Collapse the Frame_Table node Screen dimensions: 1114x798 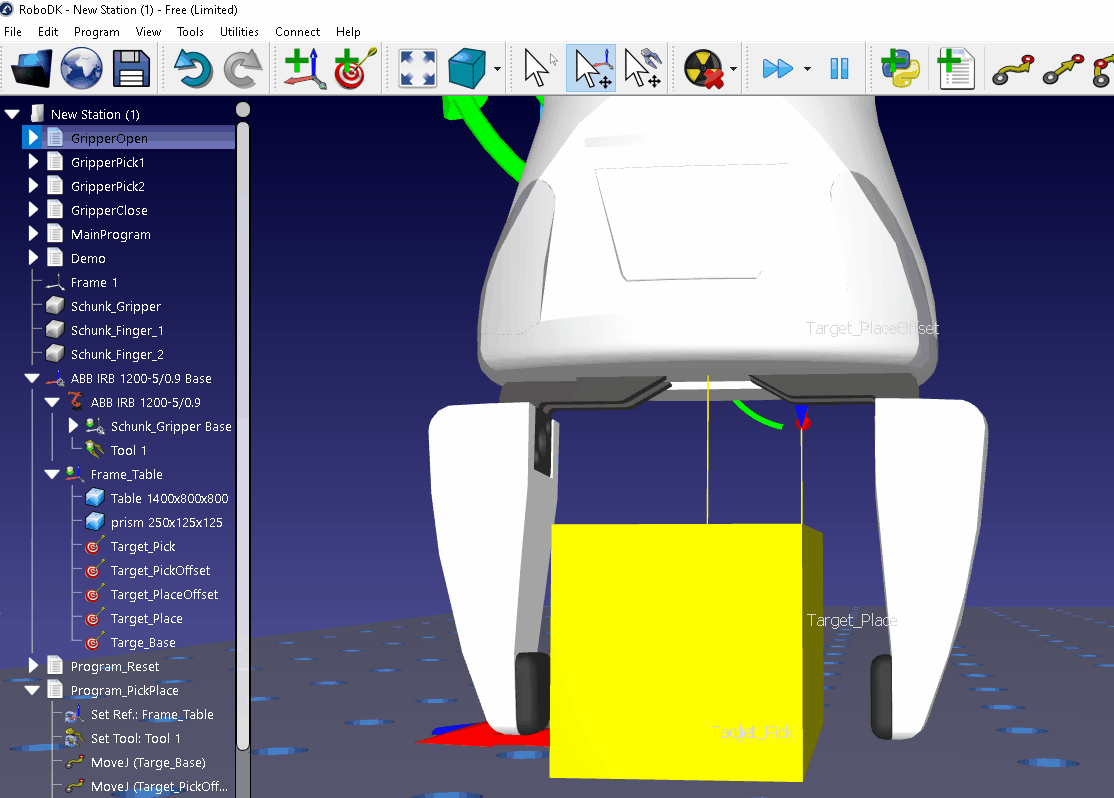pos(52,474)
